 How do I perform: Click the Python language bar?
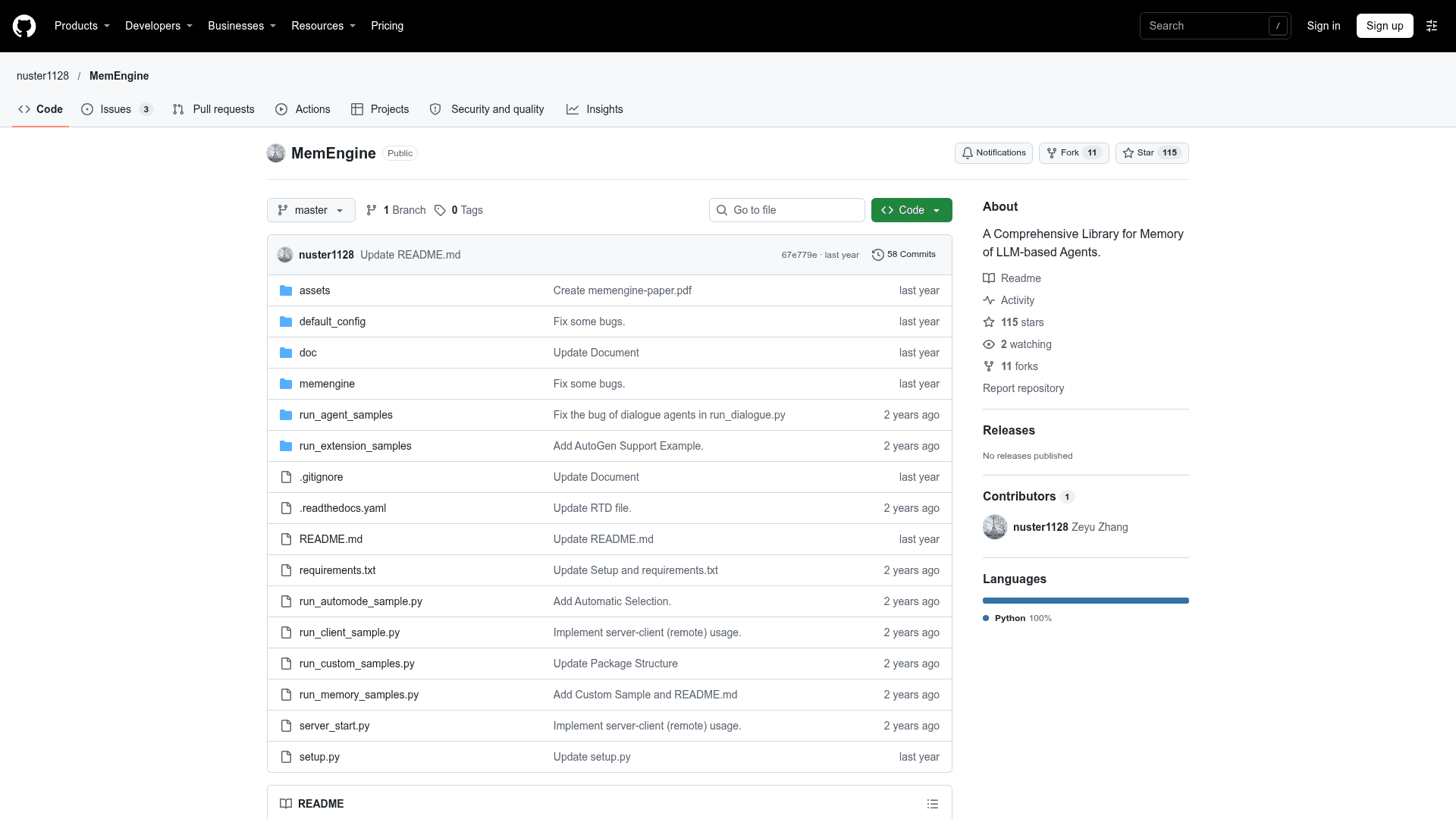click(x=1086, y=601)
